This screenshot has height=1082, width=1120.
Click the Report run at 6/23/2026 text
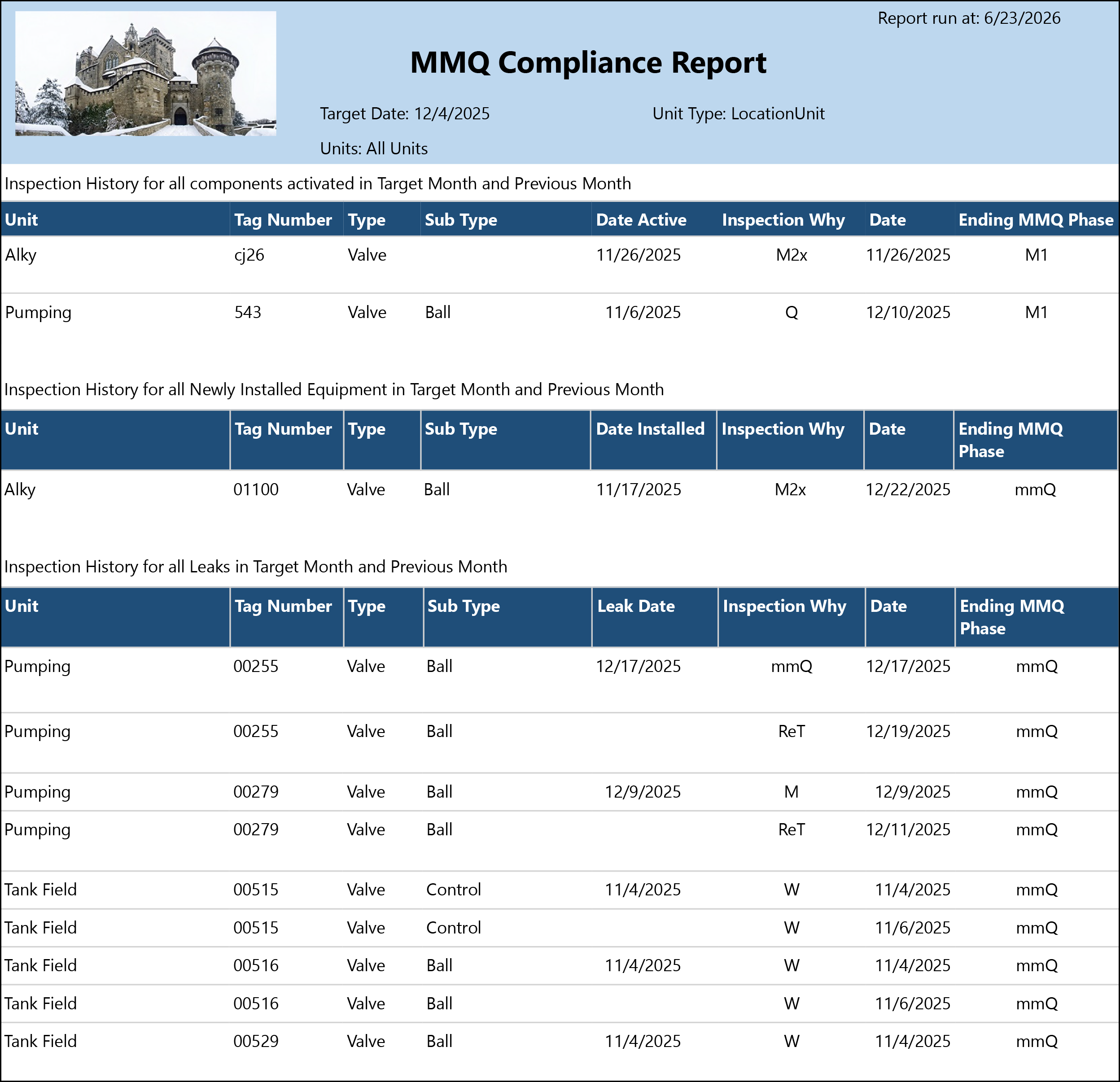pyautogui.click(x=969, y=18)
